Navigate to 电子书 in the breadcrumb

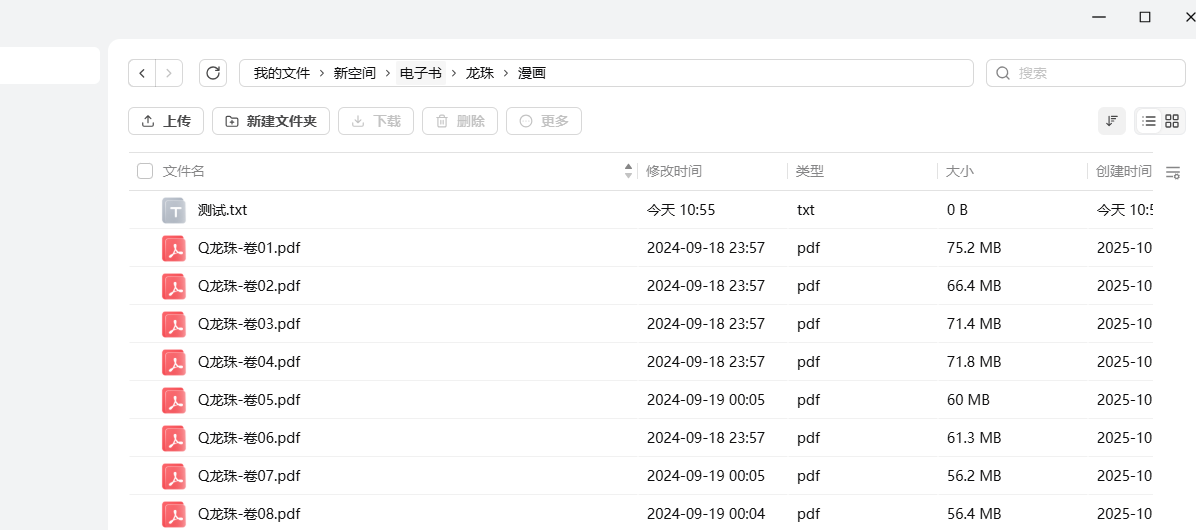[420, 73]
